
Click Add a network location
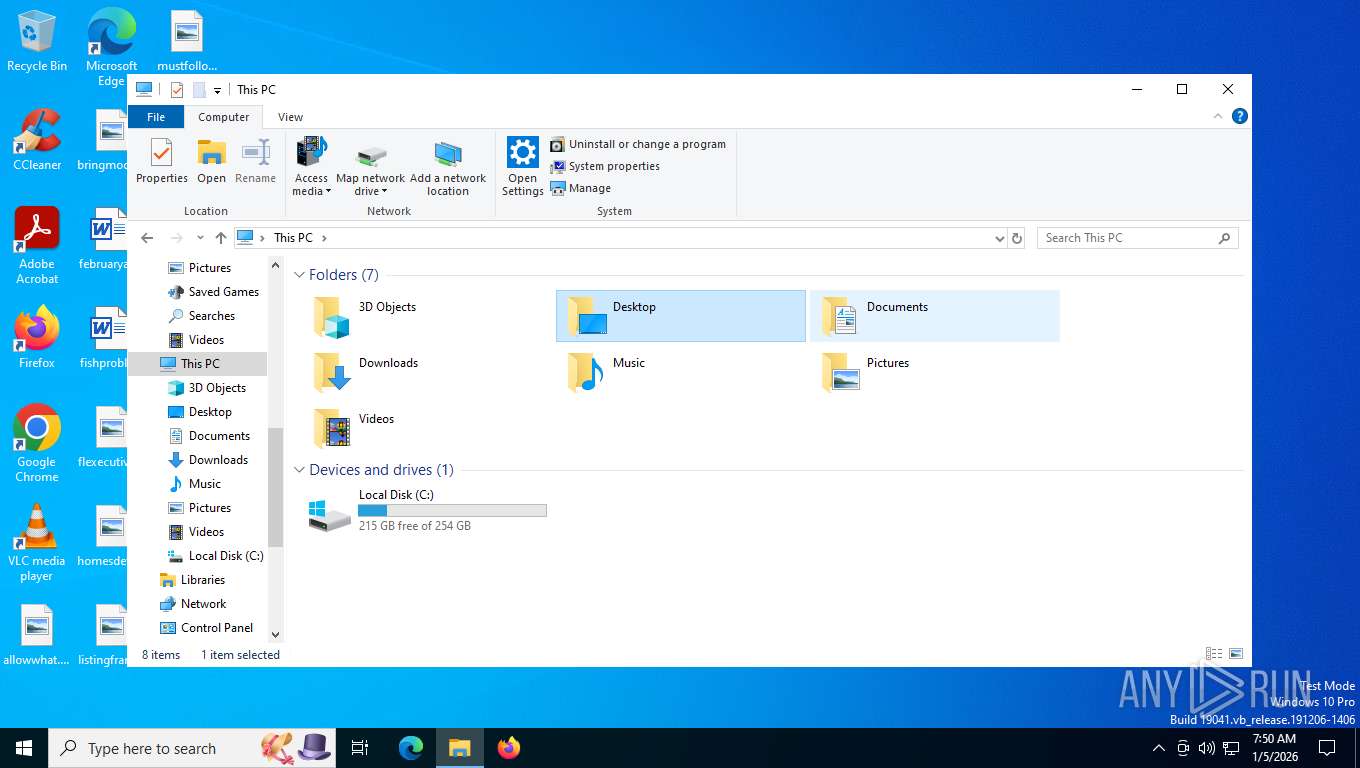point(448,167)
